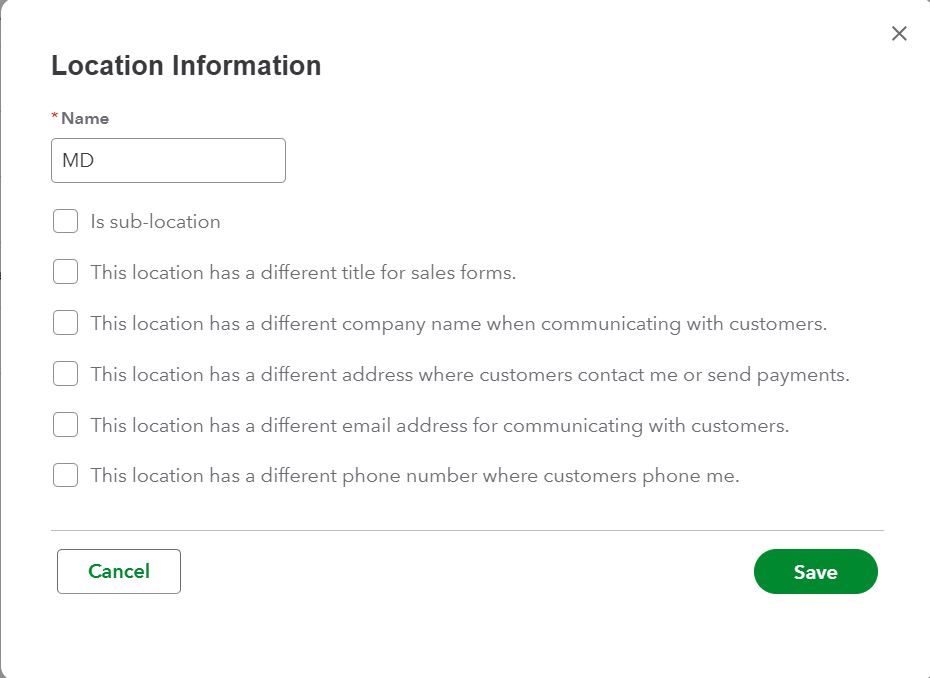The image size is (930, 678).
Task: Click the 'different email address' label text
Action: (439, 426)
